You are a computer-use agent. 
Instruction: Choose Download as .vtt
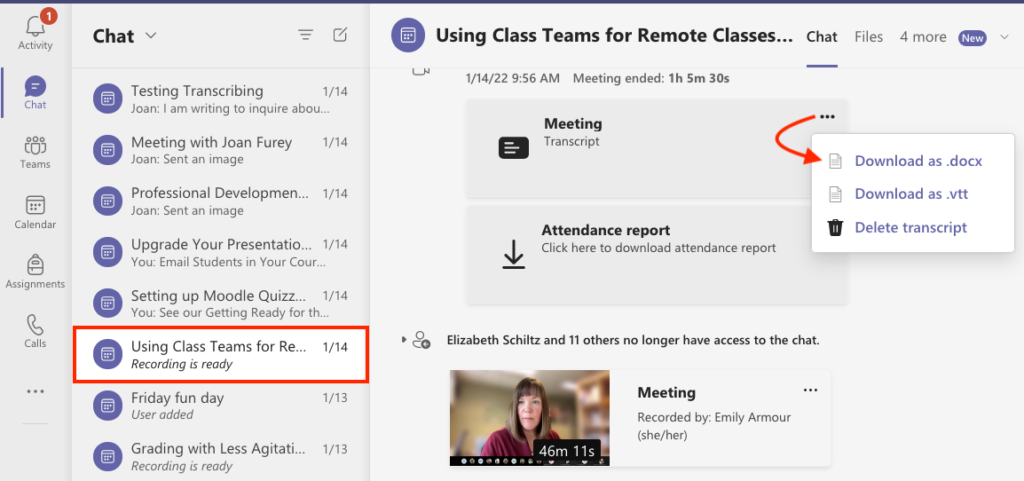[911, 194]
